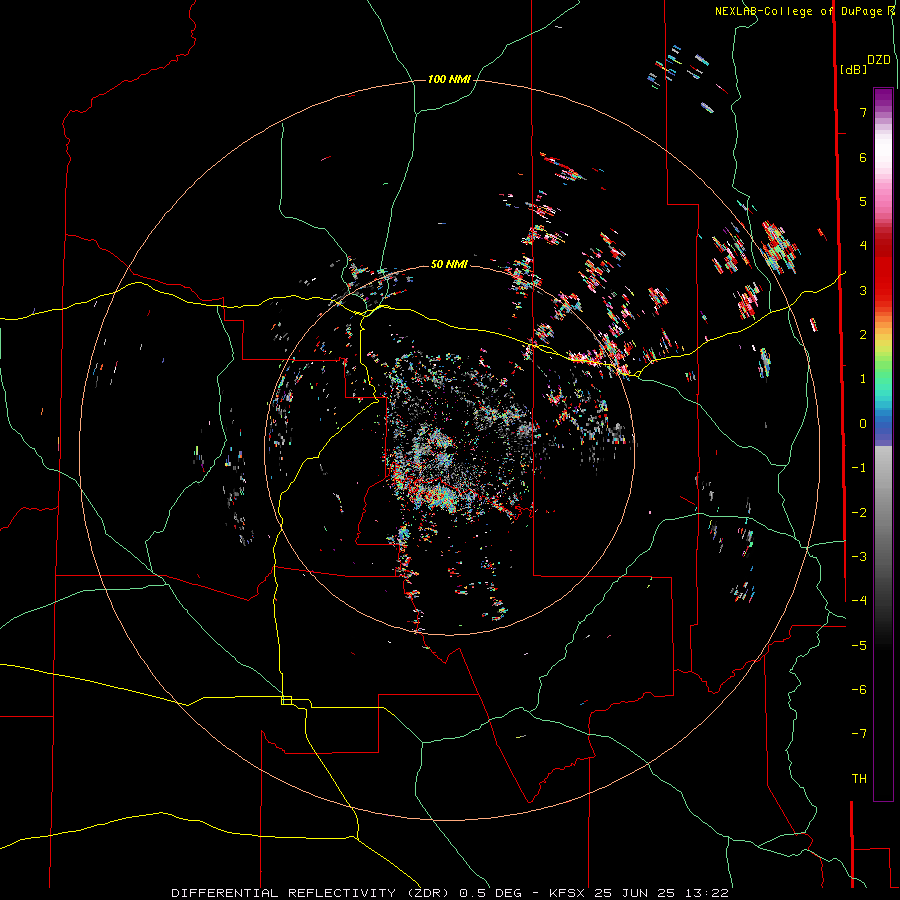The height and width of the screenshot is (900, 900).
Task: Click the small square marker on yellow highway
Action: 286,700
